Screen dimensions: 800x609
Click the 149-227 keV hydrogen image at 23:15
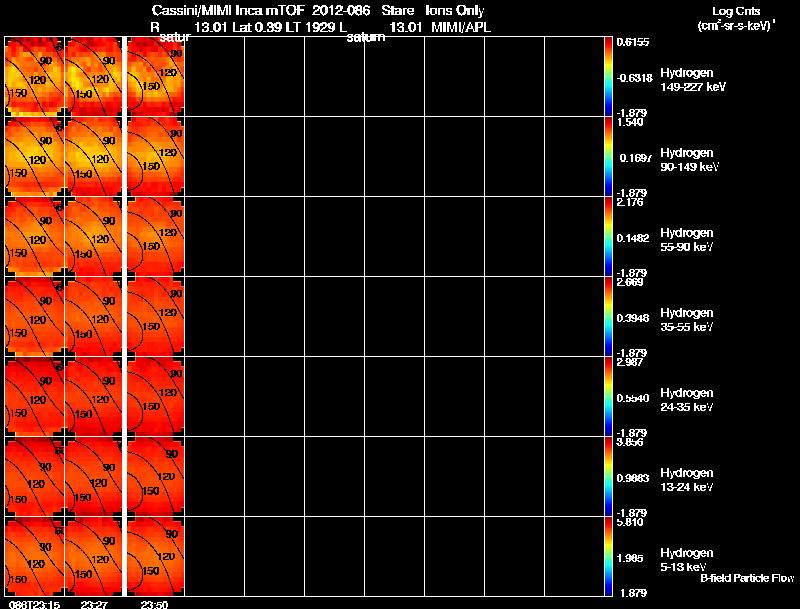34,77
